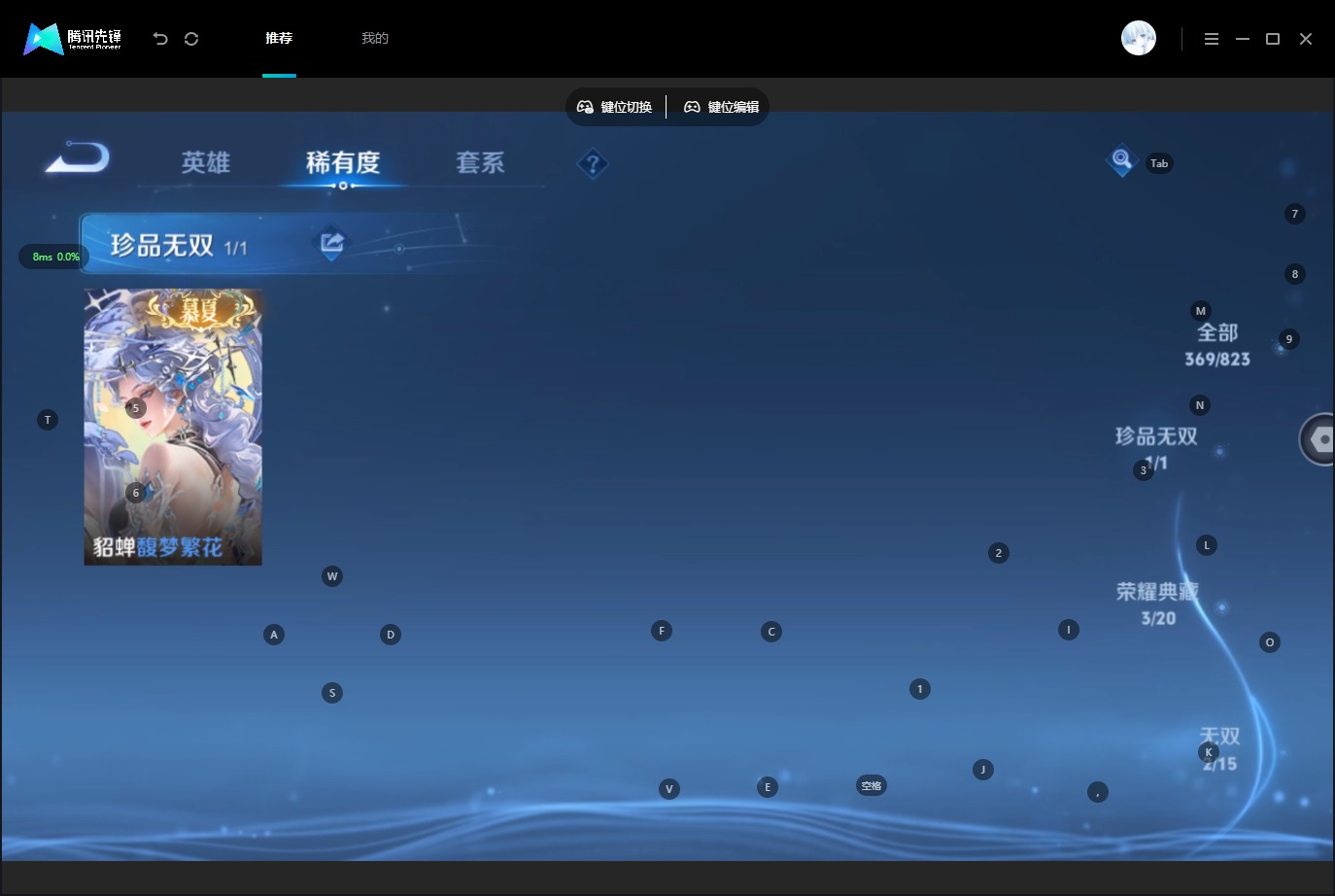The height and width of the screenshot is (896, 1335).
Task: Open the hamburger menu icon
Action: (1211, 39)
